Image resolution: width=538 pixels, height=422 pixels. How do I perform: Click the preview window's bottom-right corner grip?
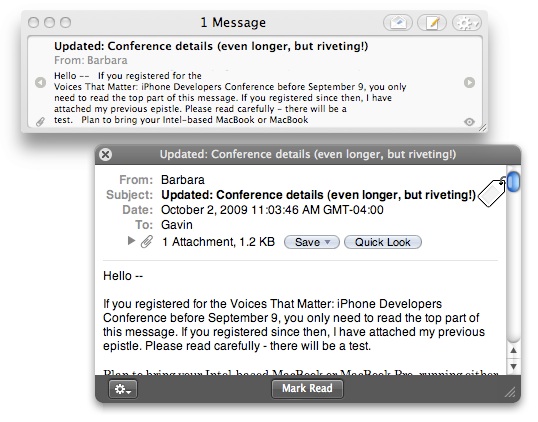[511, 392]
